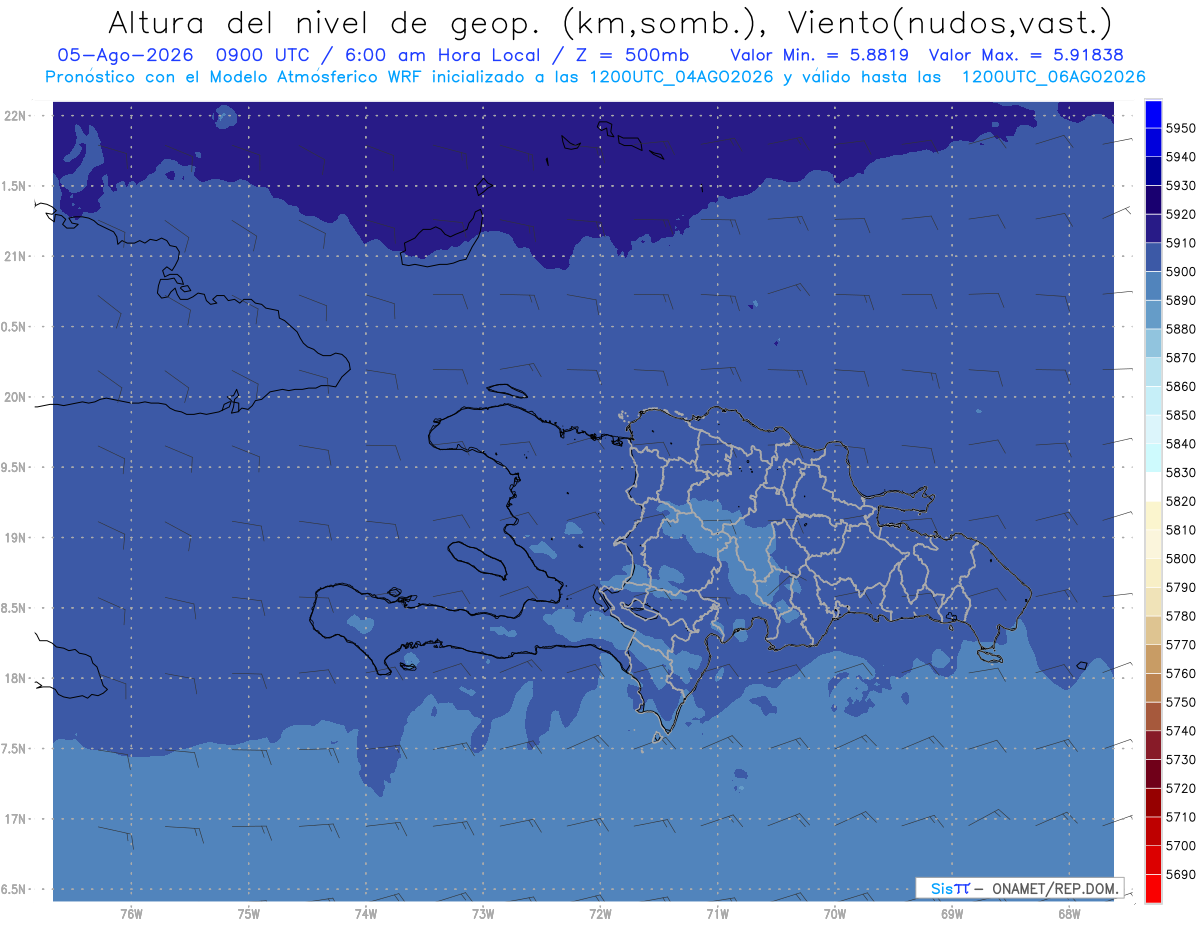Screen dimensions: 1200x927
Task: Click the '5770' color bar value
Action: coord(1181,645)
